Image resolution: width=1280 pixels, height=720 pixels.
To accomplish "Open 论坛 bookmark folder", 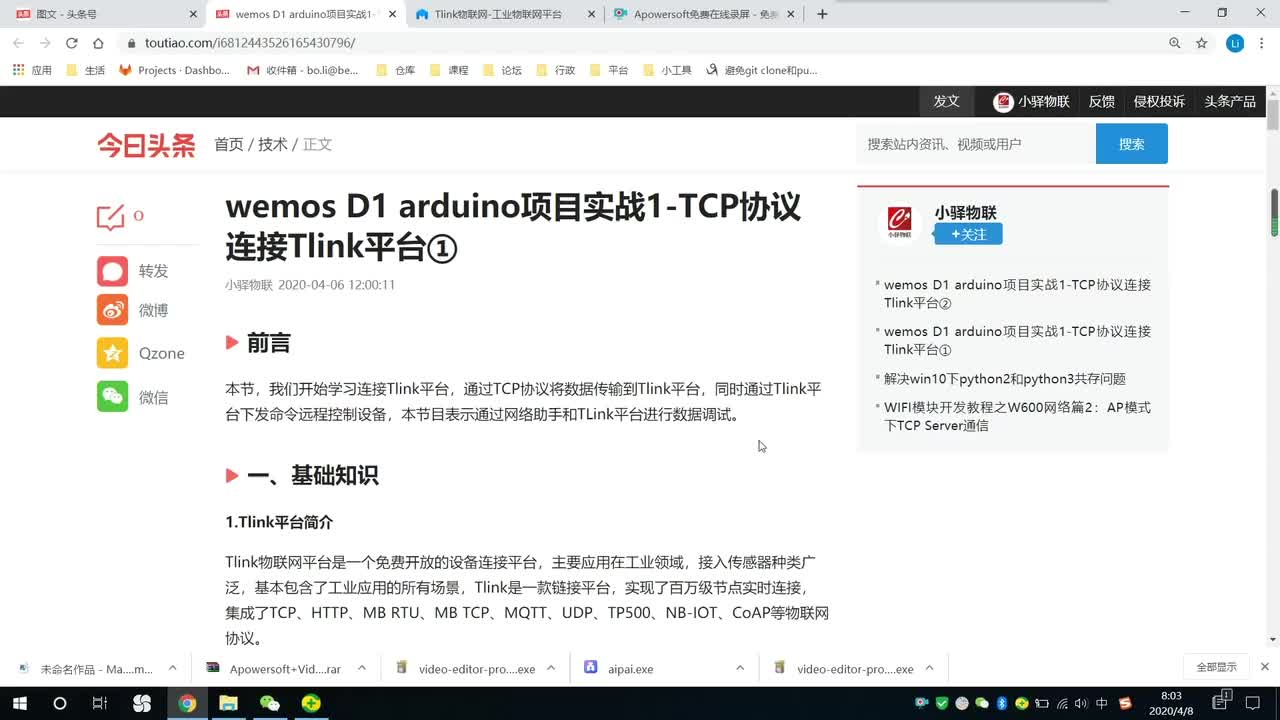I will coord(502,70).
